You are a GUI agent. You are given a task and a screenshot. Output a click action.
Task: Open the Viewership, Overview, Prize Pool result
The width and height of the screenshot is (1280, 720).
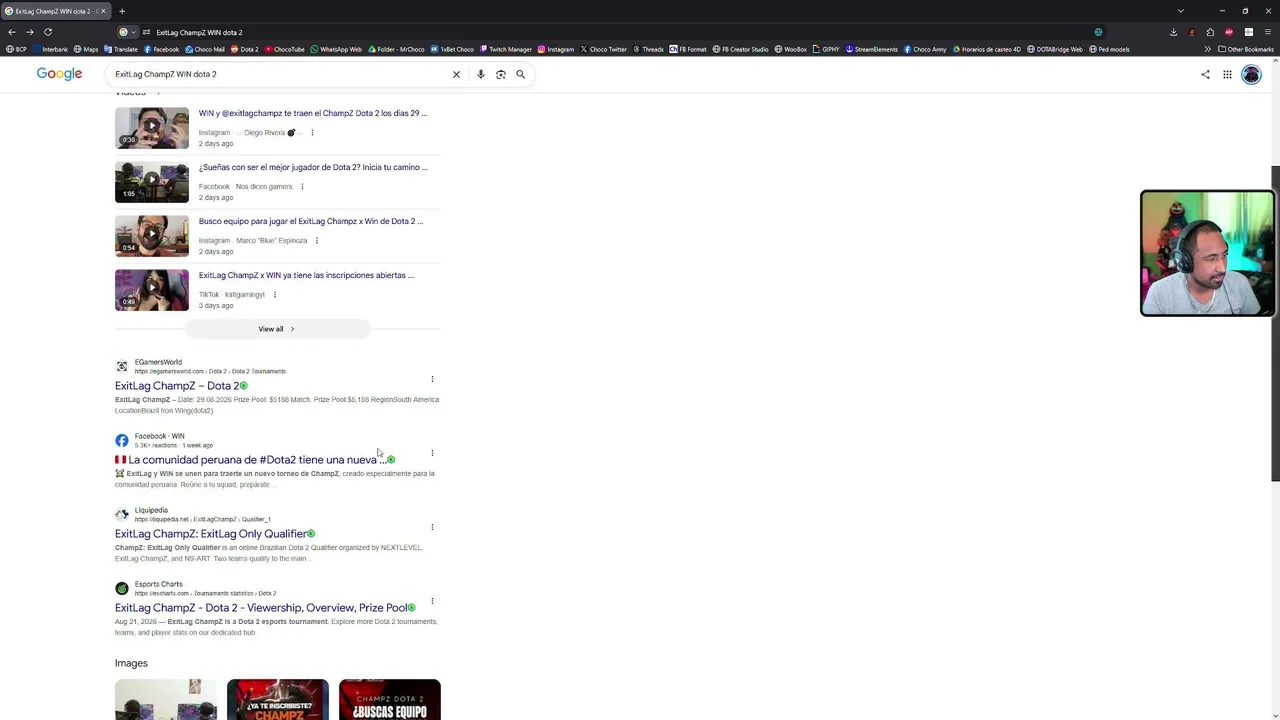[261, 608]
